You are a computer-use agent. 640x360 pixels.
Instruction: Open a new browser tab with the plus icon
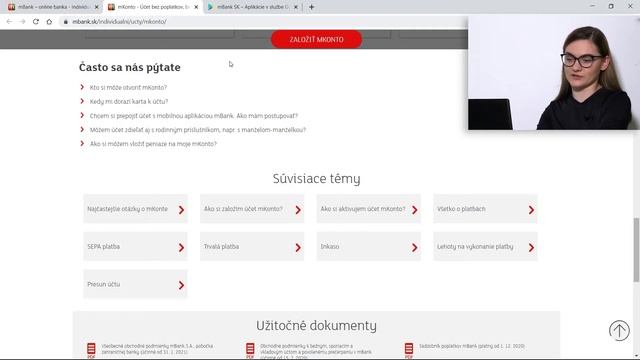[311, 7]
